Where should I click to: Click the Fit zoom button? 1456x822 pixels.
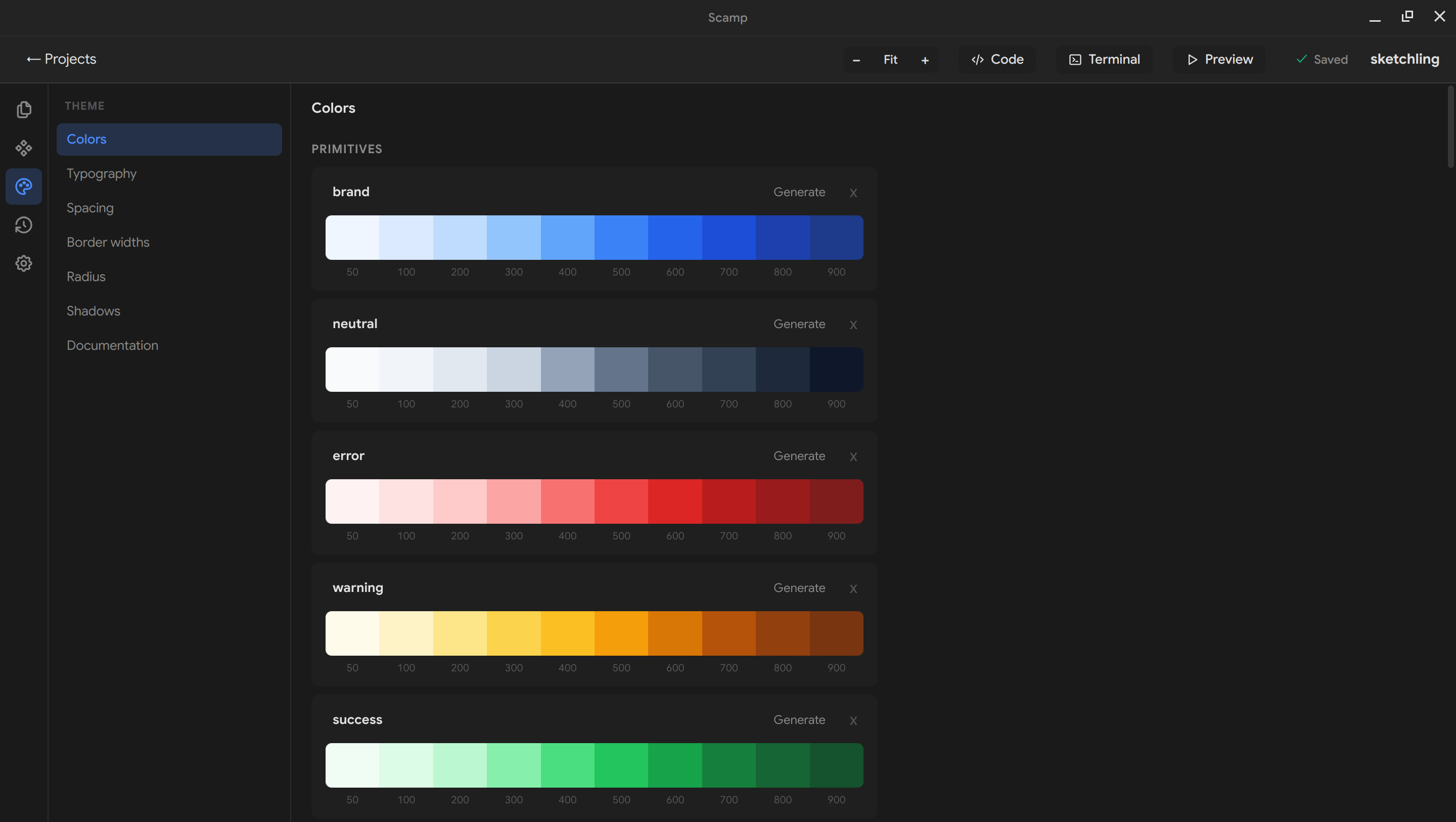890,60
